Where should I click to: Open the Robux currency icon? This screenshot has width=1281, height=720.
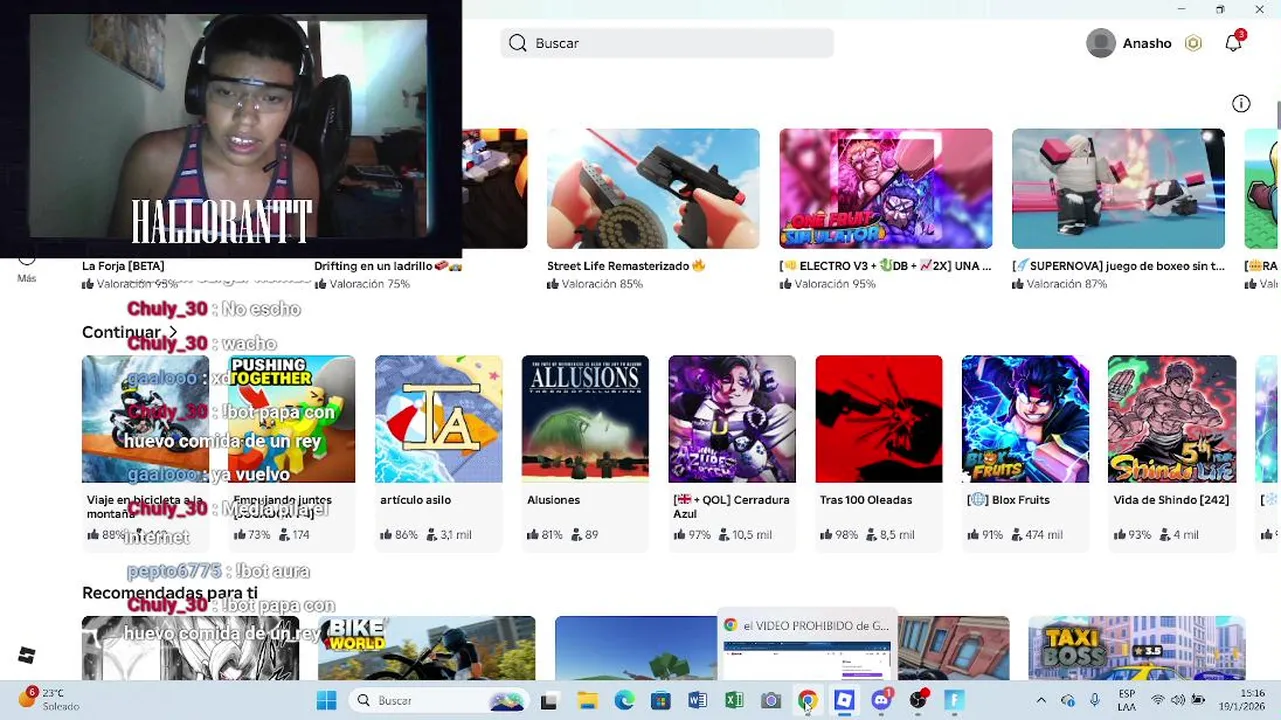1193,43
